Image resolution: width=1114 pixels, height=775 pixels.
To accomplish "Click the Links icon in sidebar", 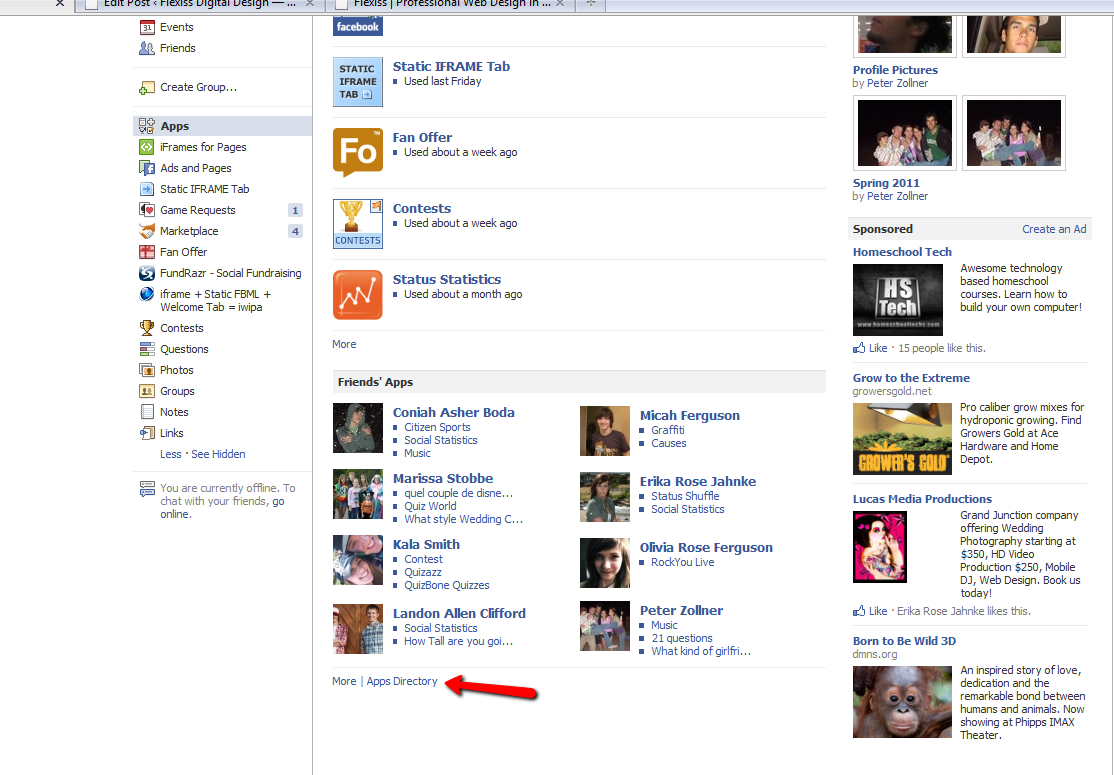I will click(x=147, y=433).
